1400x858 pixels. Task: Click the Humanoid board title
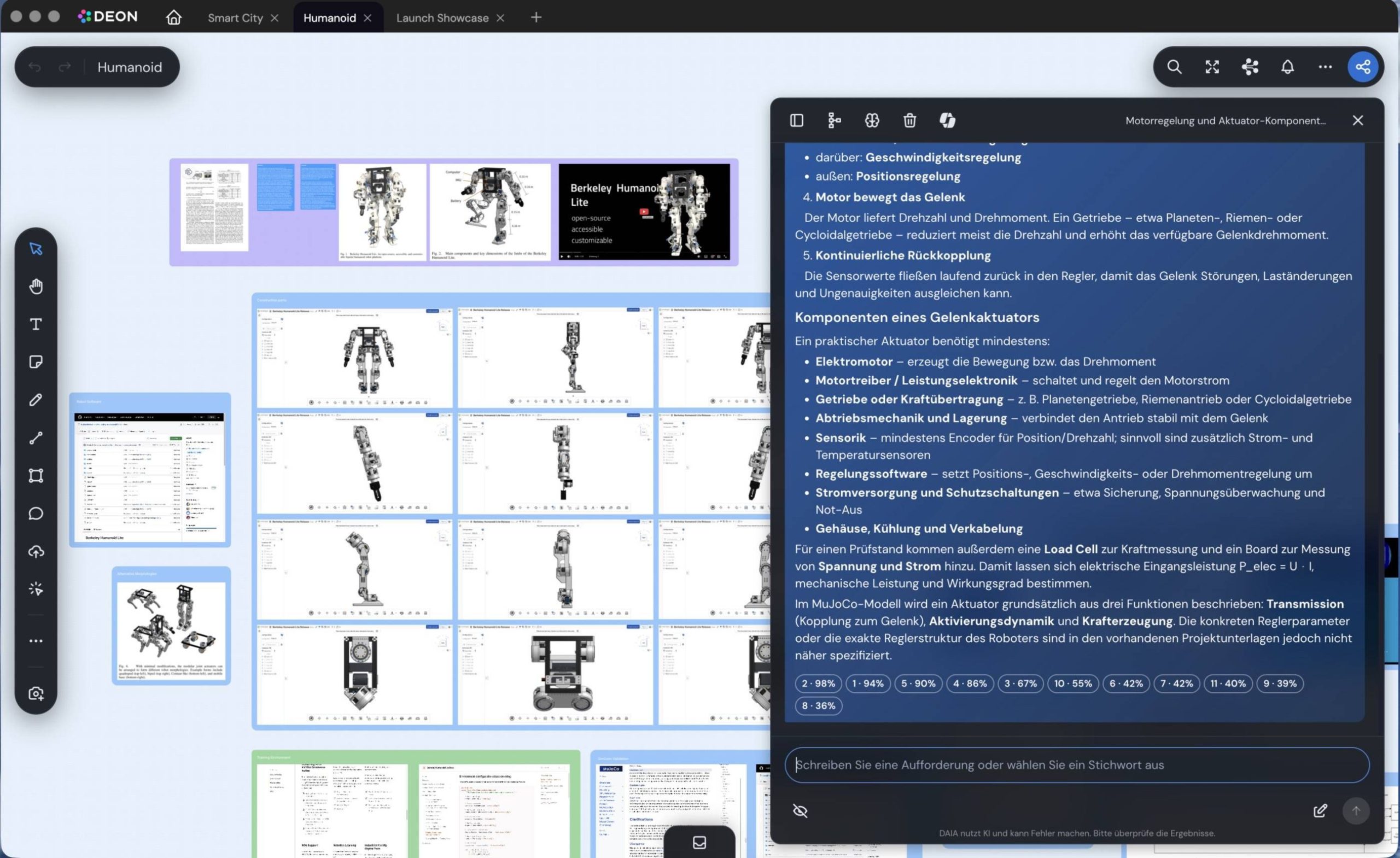[130, 67]
